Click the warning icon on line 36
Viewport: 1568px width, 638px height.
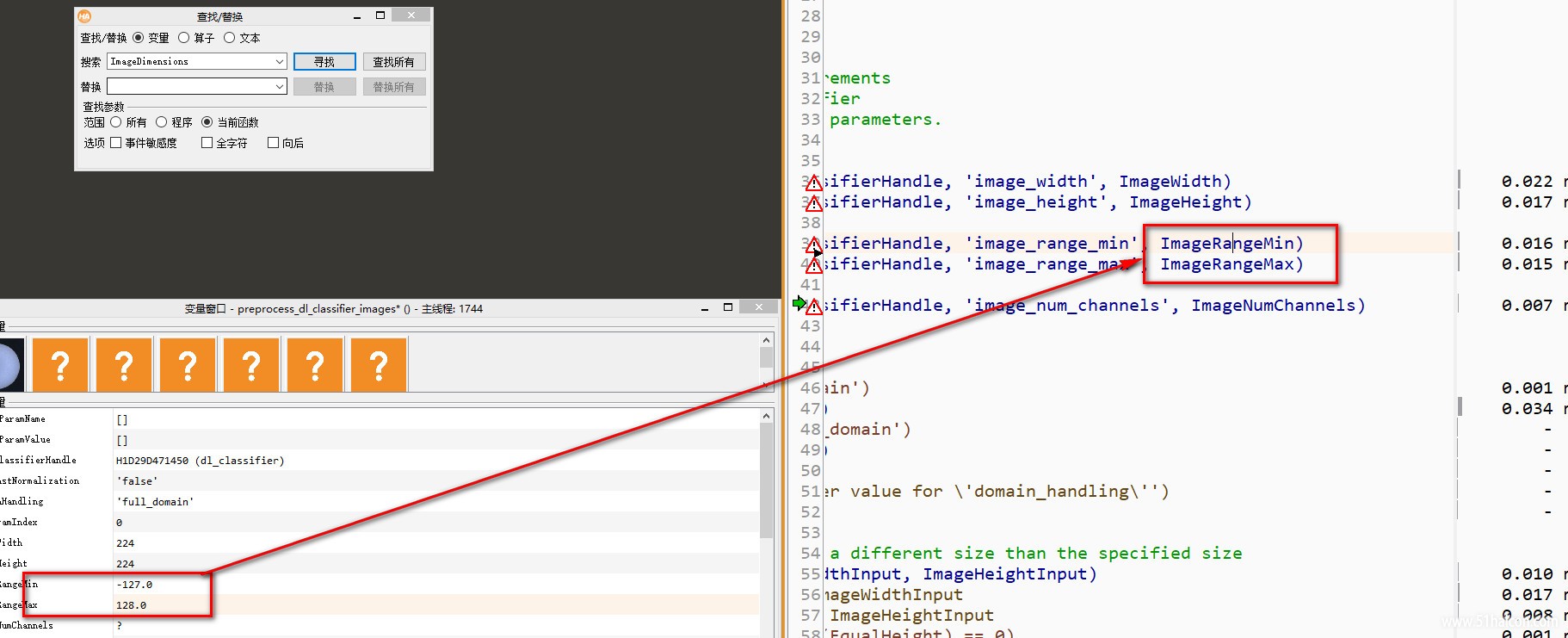[813, 183]
